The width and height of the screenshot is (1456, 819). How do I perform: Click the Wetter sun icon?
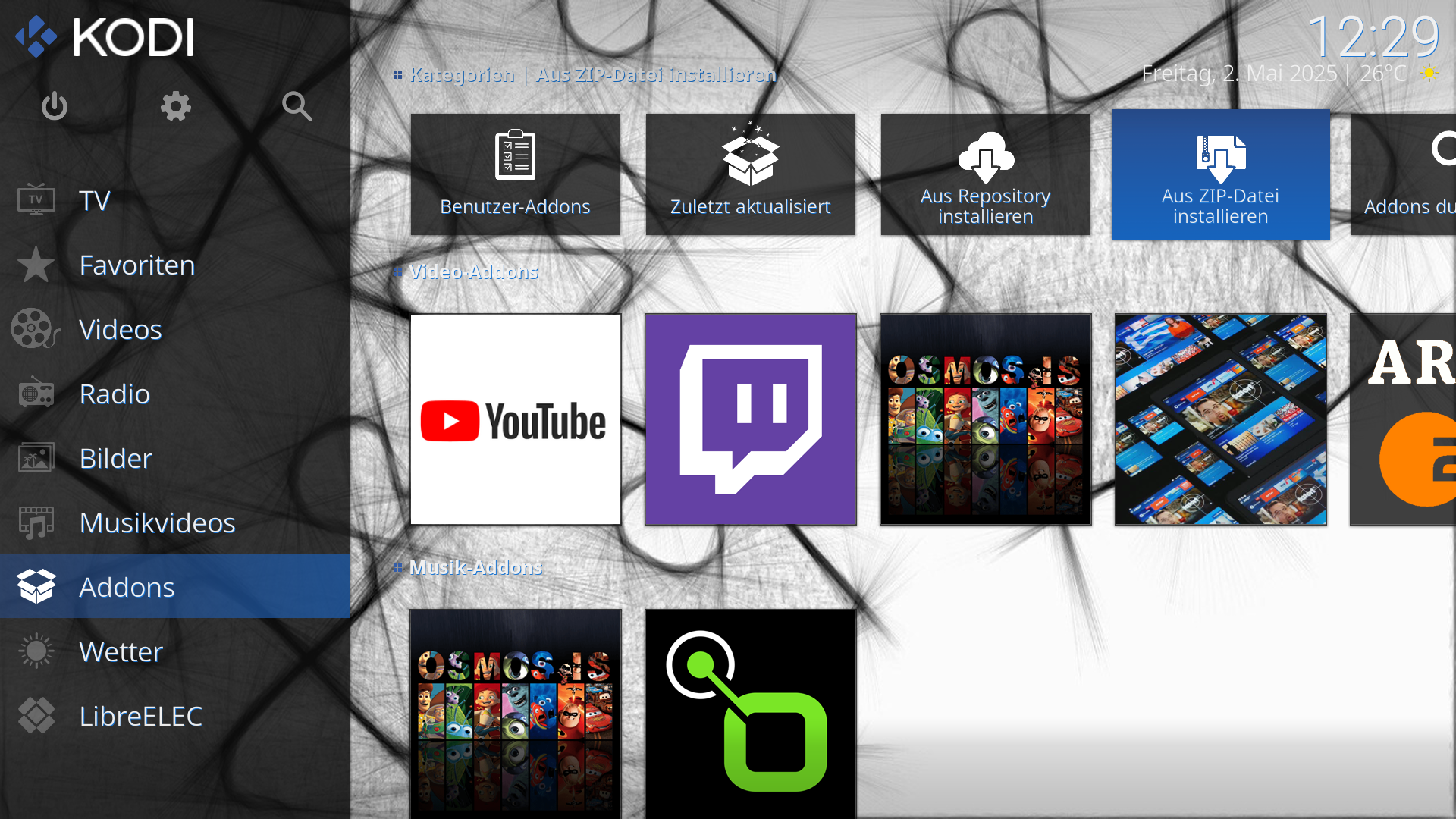(36, 651)
